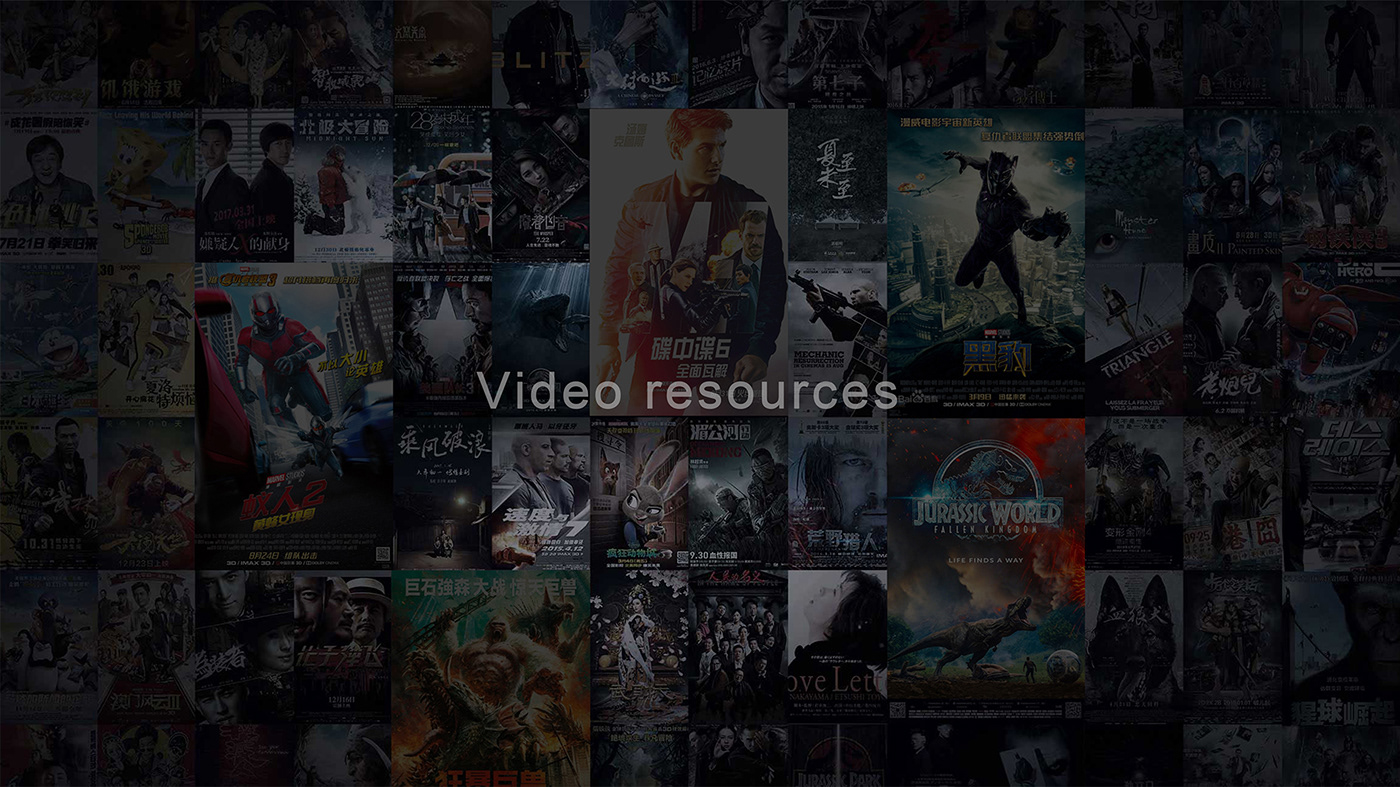This screenshot has width=1400, height=787.
Task: Open the 蚁人2 Ant-Man poster
Action: tap(293, 415)
